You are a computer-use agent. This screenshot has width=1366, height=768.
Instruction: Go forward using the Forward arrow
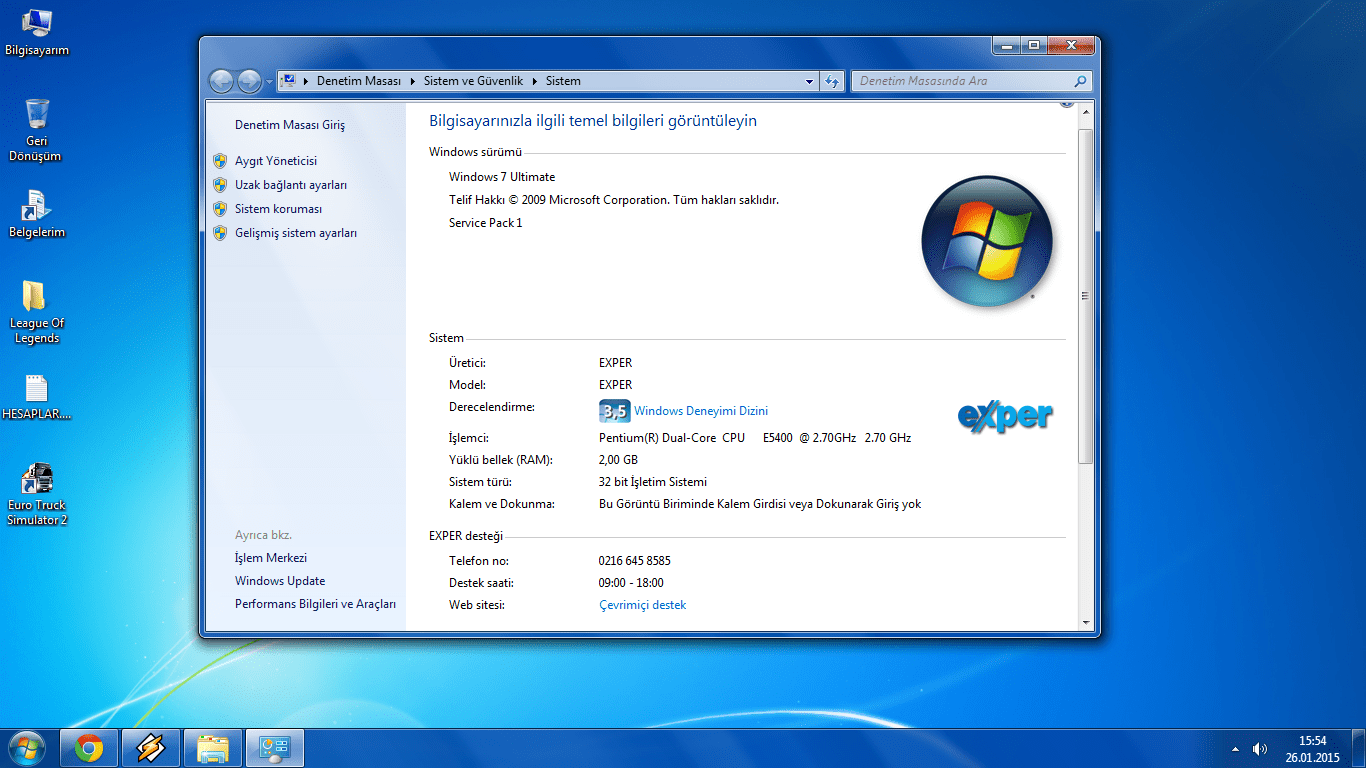pos(249,81)
